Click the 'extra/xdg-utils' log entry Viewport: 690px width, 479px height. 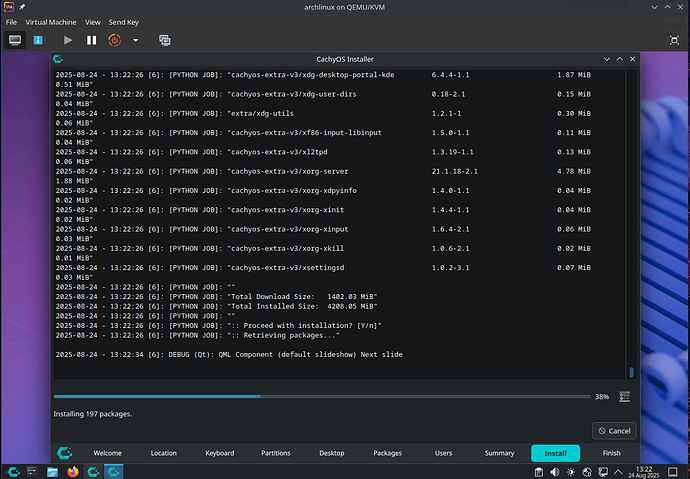pos(323,118)
